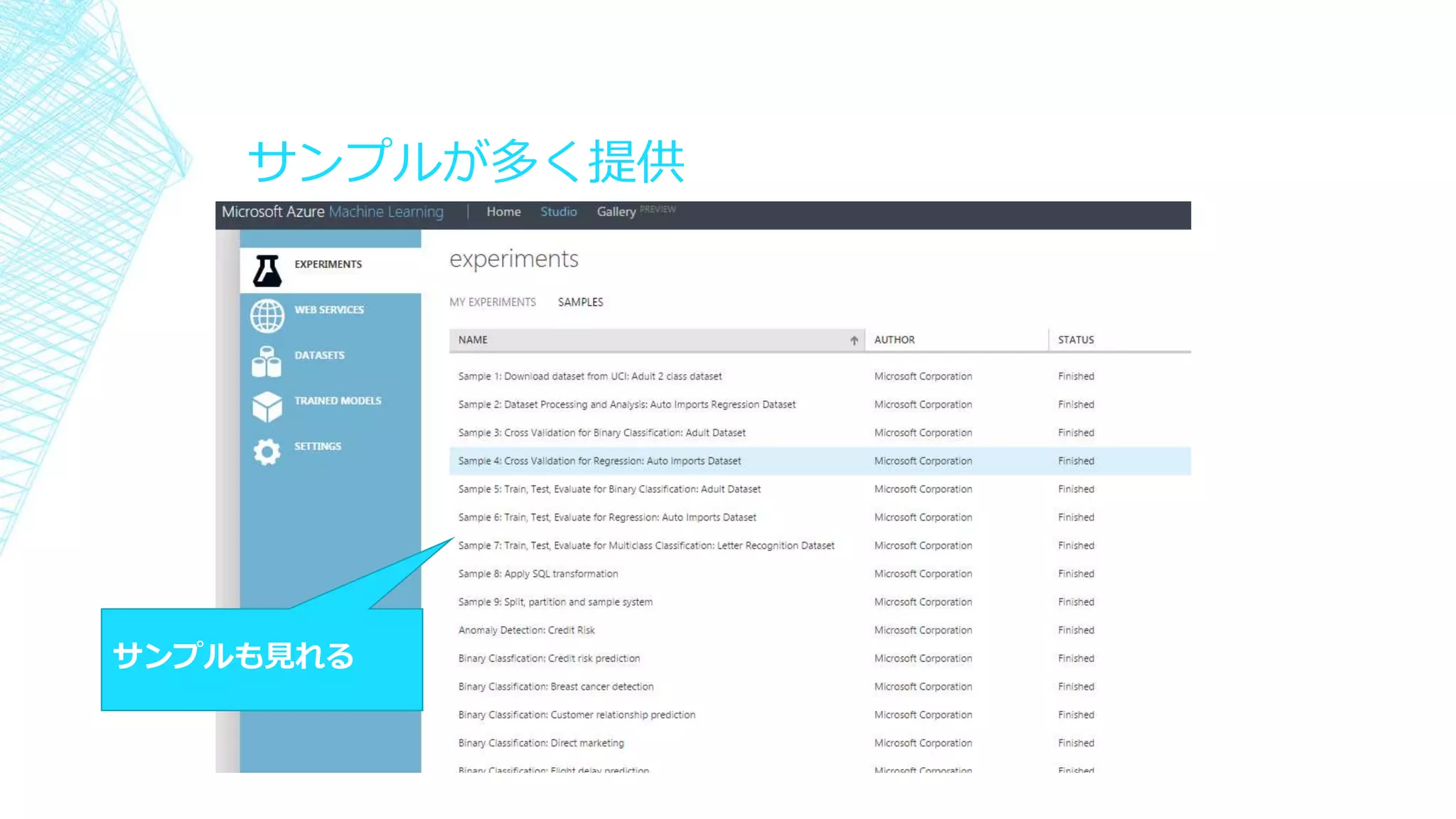
Task: Open Sample 1 Download dataset from UCI
Action: pos(589,376)
